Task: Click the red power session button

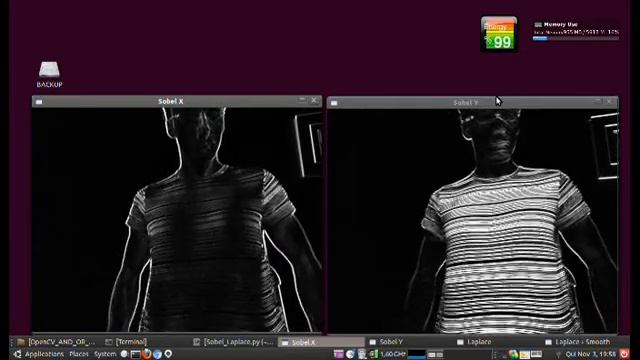Action: coord(624,354)
